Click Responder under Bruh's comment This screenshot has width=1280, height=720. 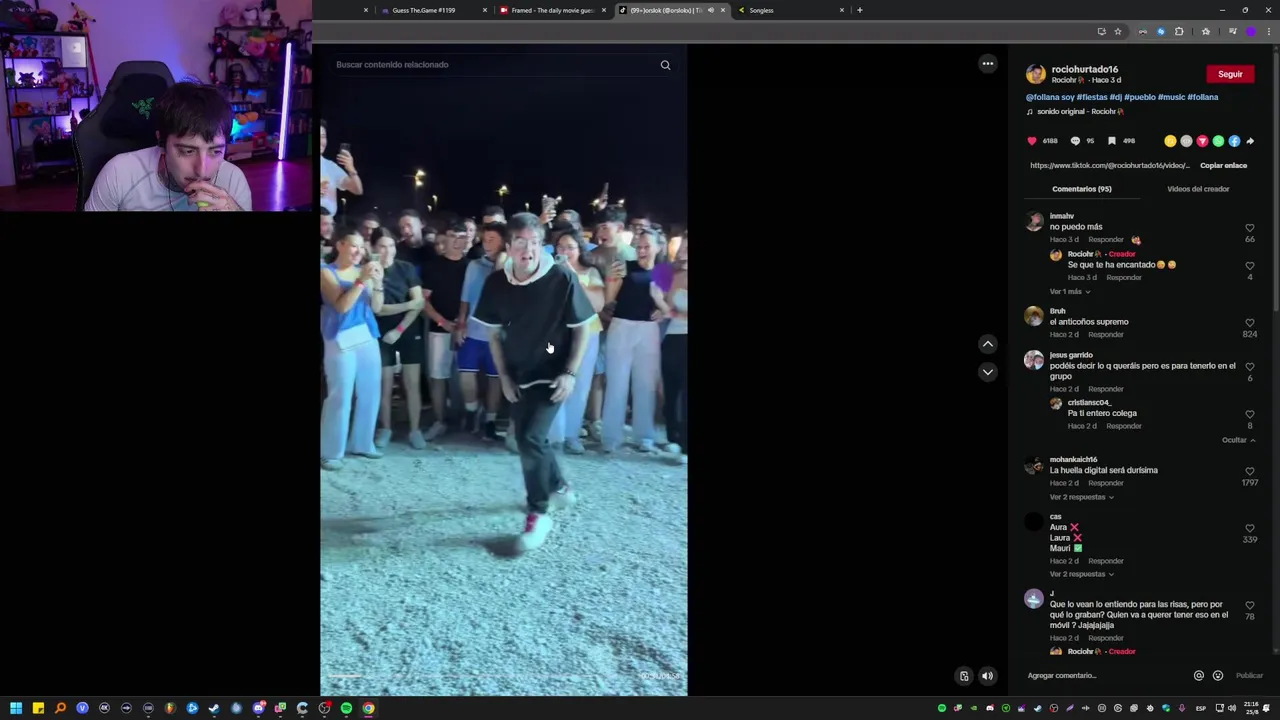tap(1106, 335)
